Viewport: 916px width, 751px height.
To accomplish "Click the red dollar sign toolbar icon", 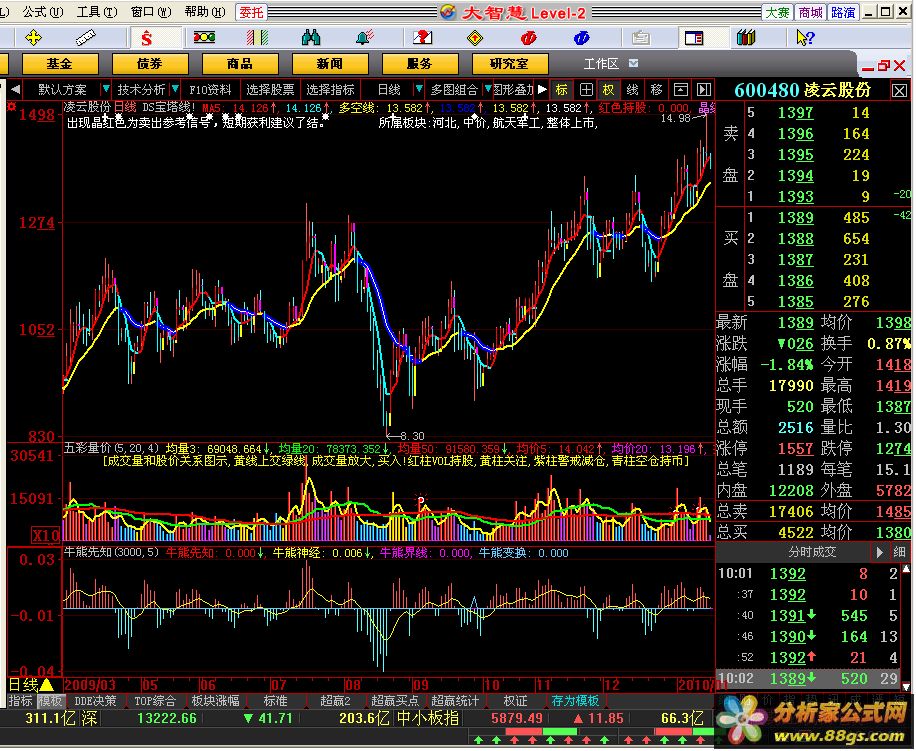I will click(x=146, y=39).
